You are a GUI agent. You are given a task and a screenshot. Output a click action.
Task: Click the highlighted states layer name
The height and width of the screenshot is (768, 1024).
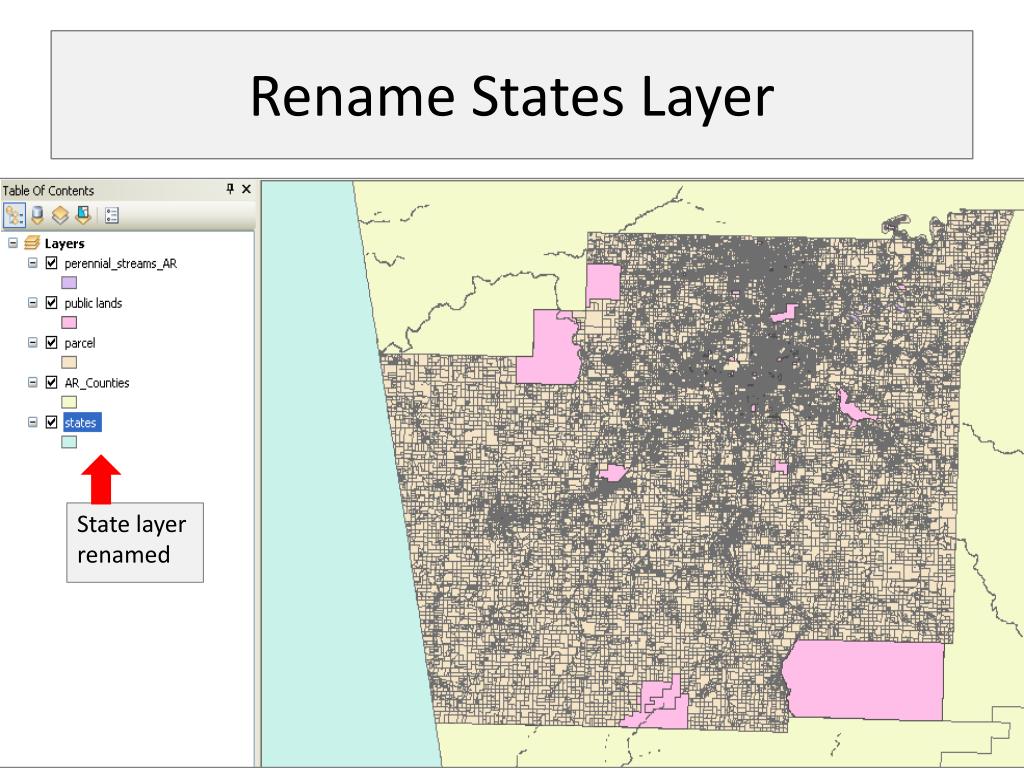coord(81,423)
